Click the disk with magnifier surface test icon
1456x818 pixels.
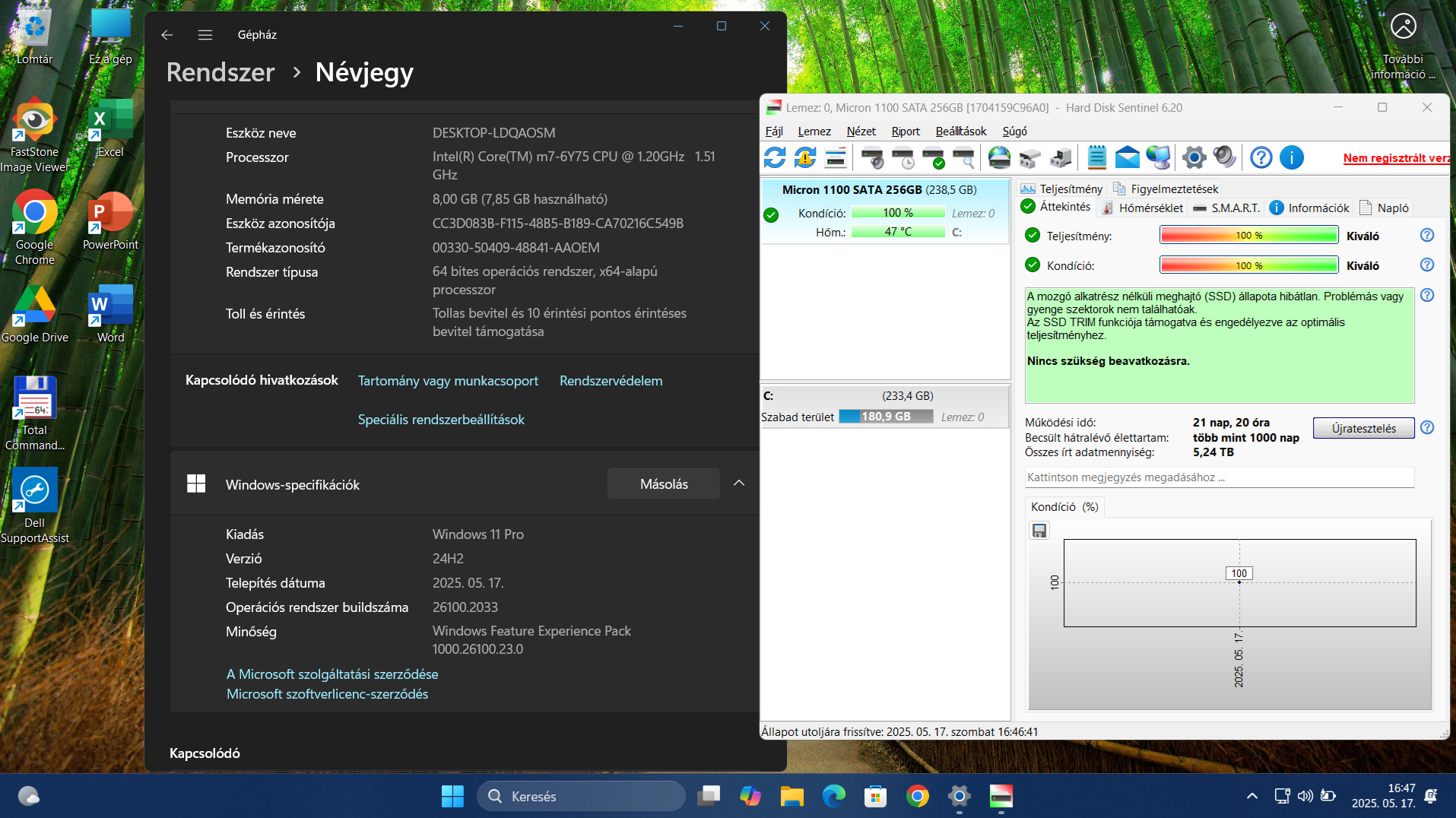click(x=964, y=157)
